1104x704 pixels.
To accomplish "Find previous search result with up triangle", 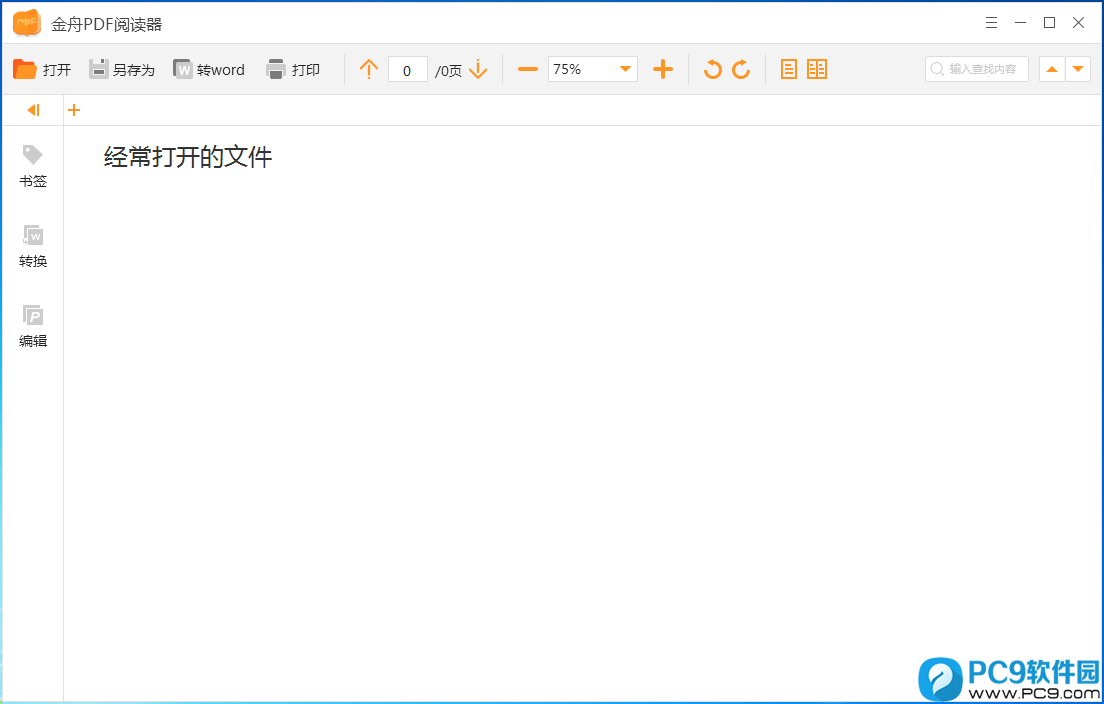I will pyautogui.click(x=1052, y=69).
